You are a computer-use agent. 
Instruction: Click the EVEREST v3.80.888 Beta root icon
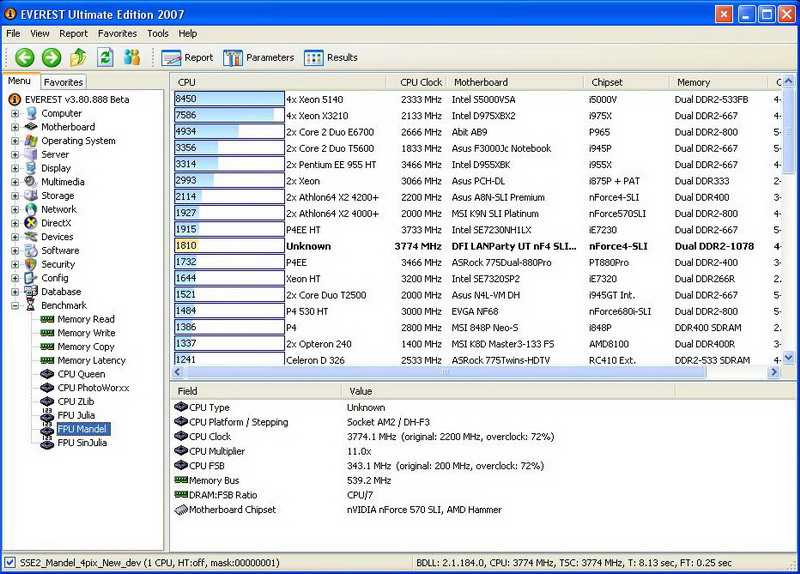click(15, 99)
